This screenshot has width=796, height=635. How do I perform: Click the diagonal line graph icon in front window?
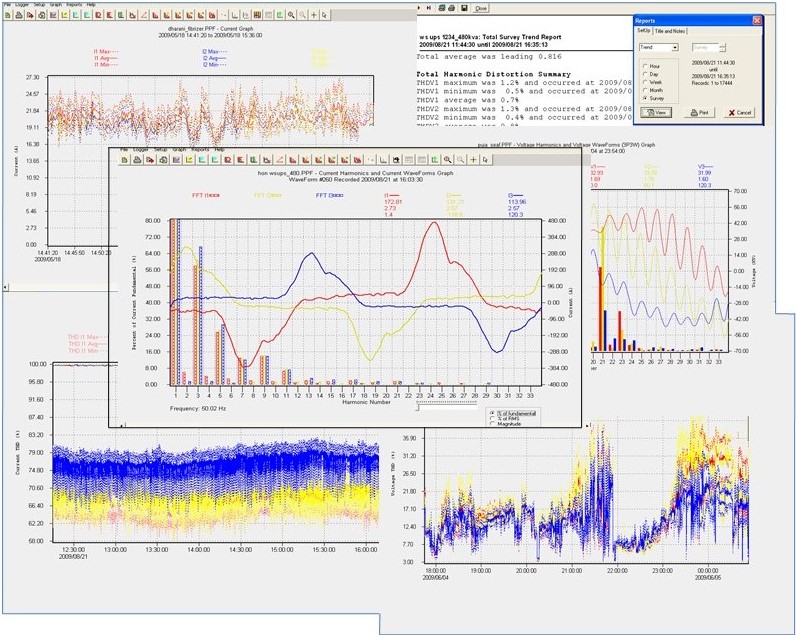click(x=280, y=160)
